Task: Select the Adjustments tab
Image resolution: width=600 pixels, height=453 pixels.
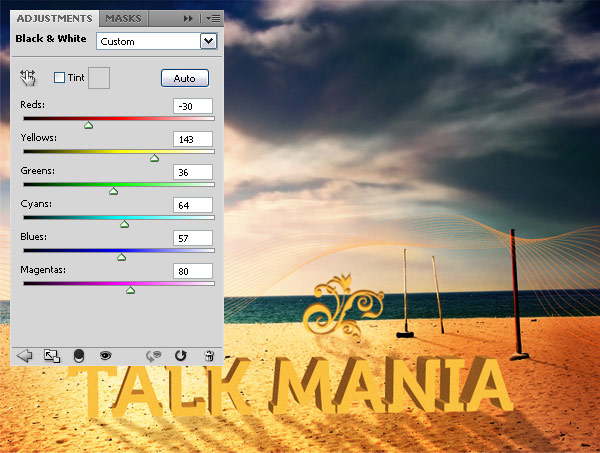Action: click(54, 18)
